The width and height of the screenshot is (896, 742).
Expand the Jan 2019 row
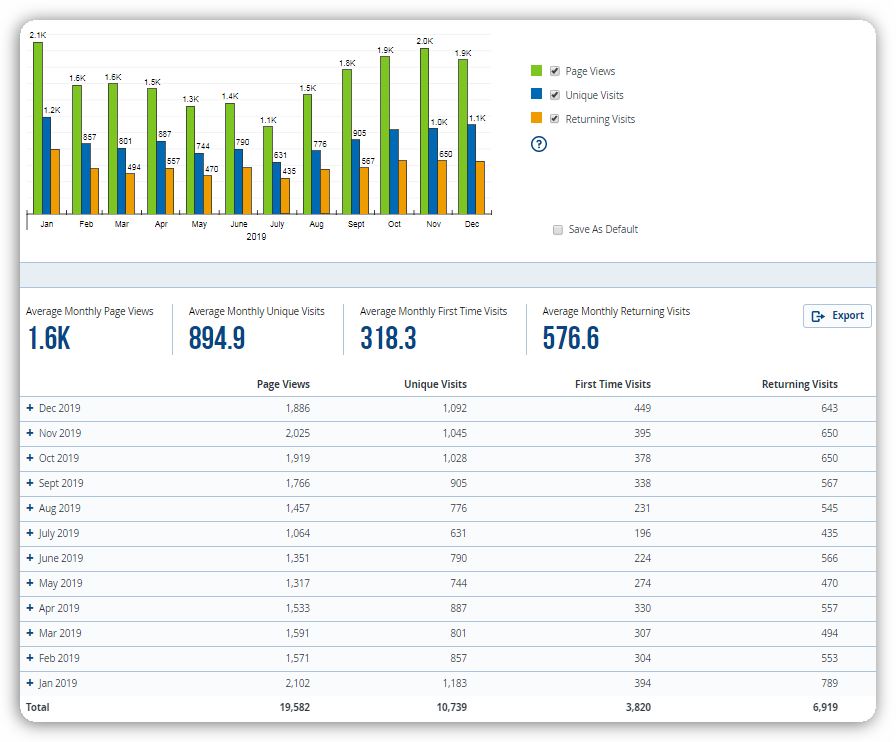pyautogui.click(x=30, y=683)
